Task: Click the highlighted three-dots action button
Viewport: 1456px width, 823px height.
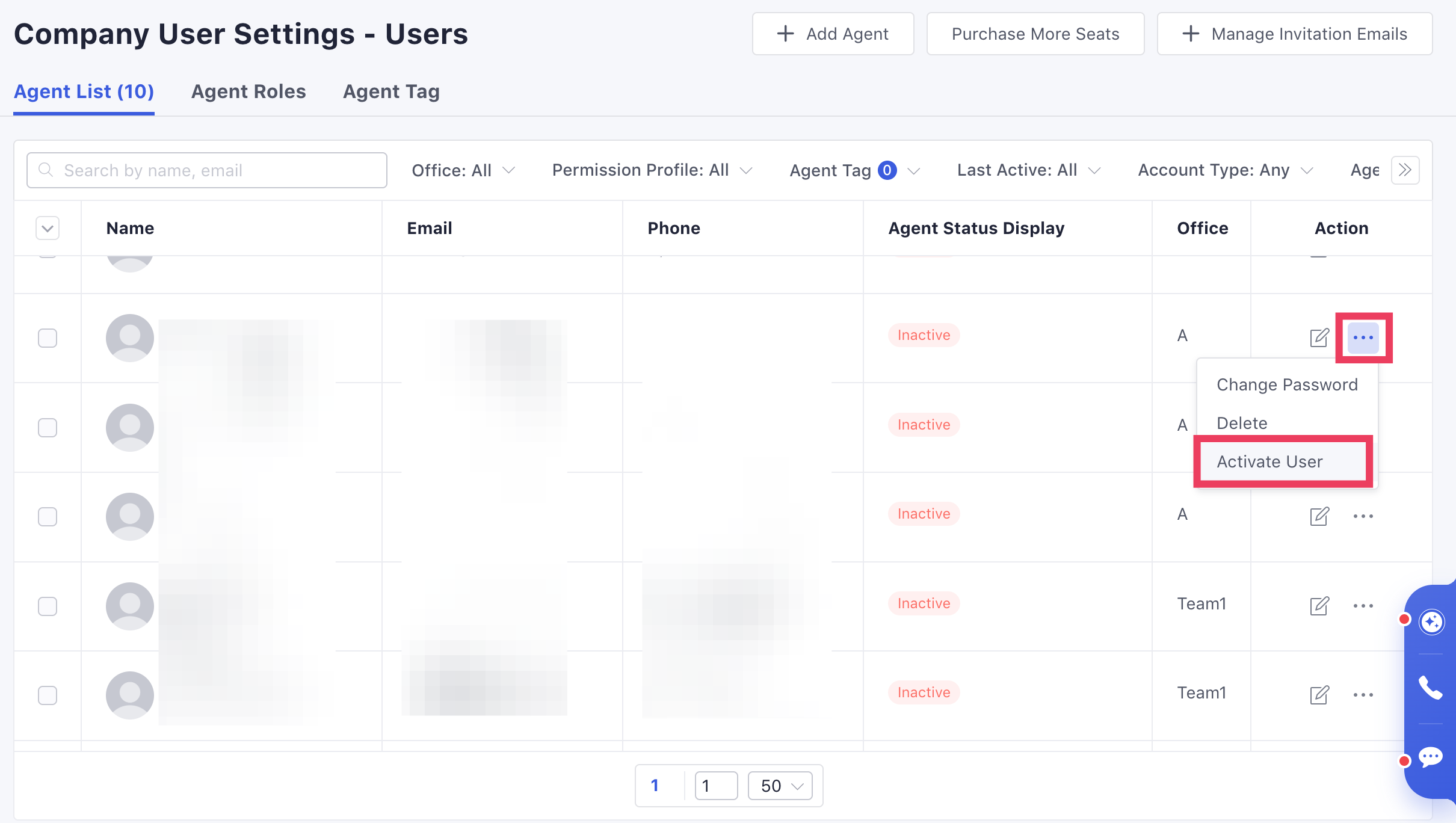Action: tap(1363, 338)
